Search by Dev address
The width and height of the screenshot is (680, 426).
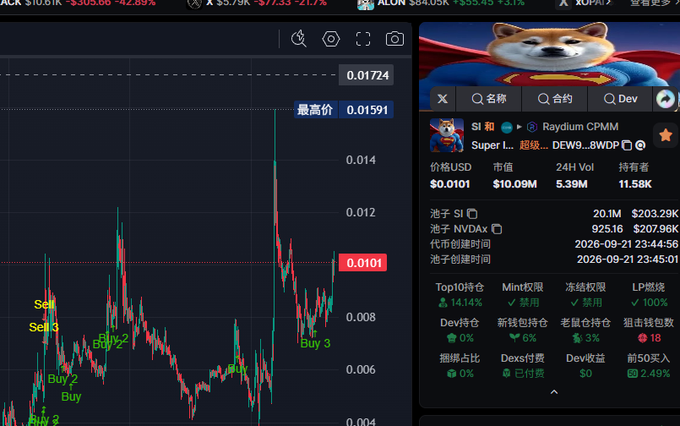(x=620, y=99)
